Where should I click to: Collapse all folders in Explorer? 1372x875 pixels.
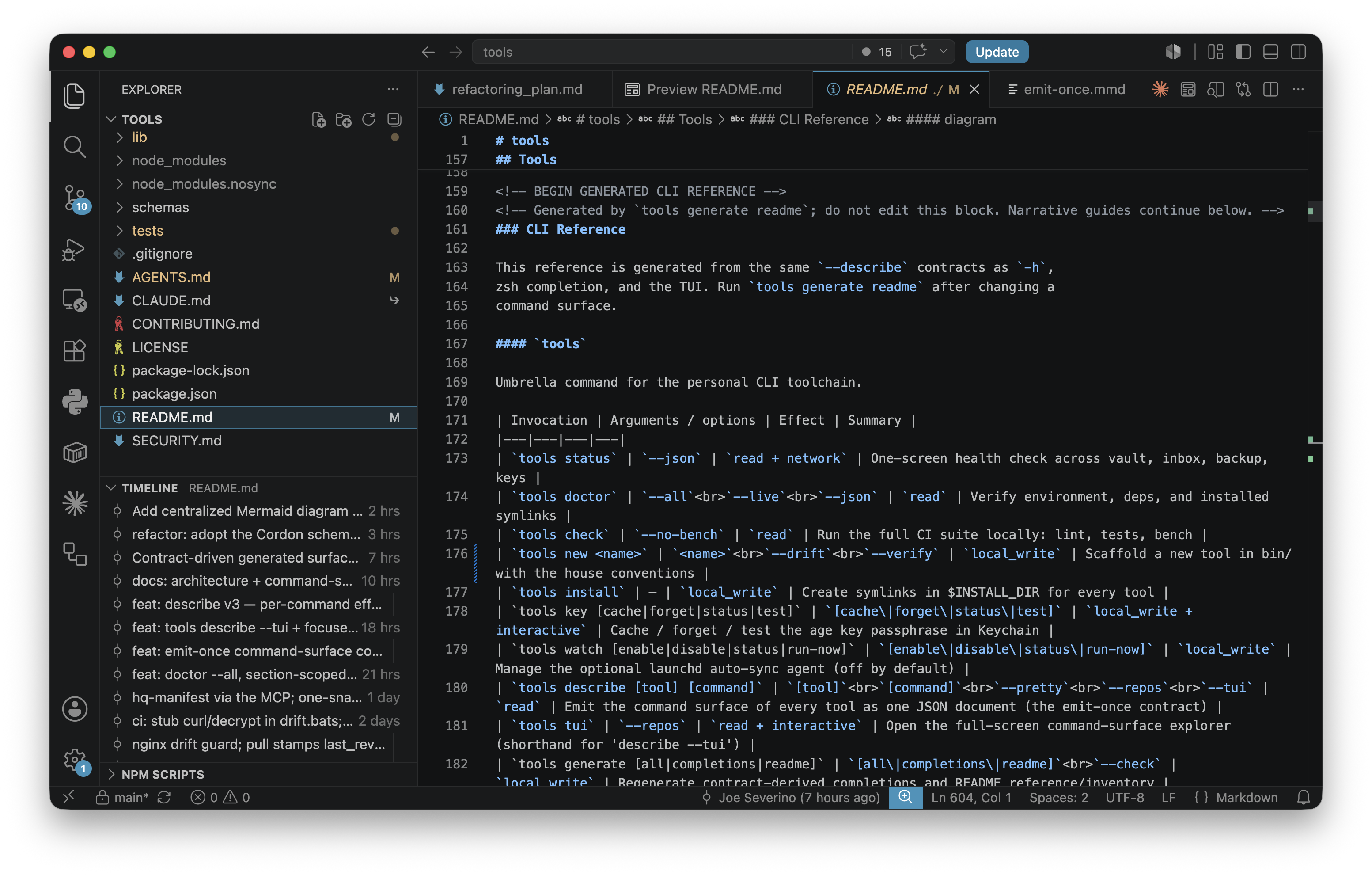(394, 119)
